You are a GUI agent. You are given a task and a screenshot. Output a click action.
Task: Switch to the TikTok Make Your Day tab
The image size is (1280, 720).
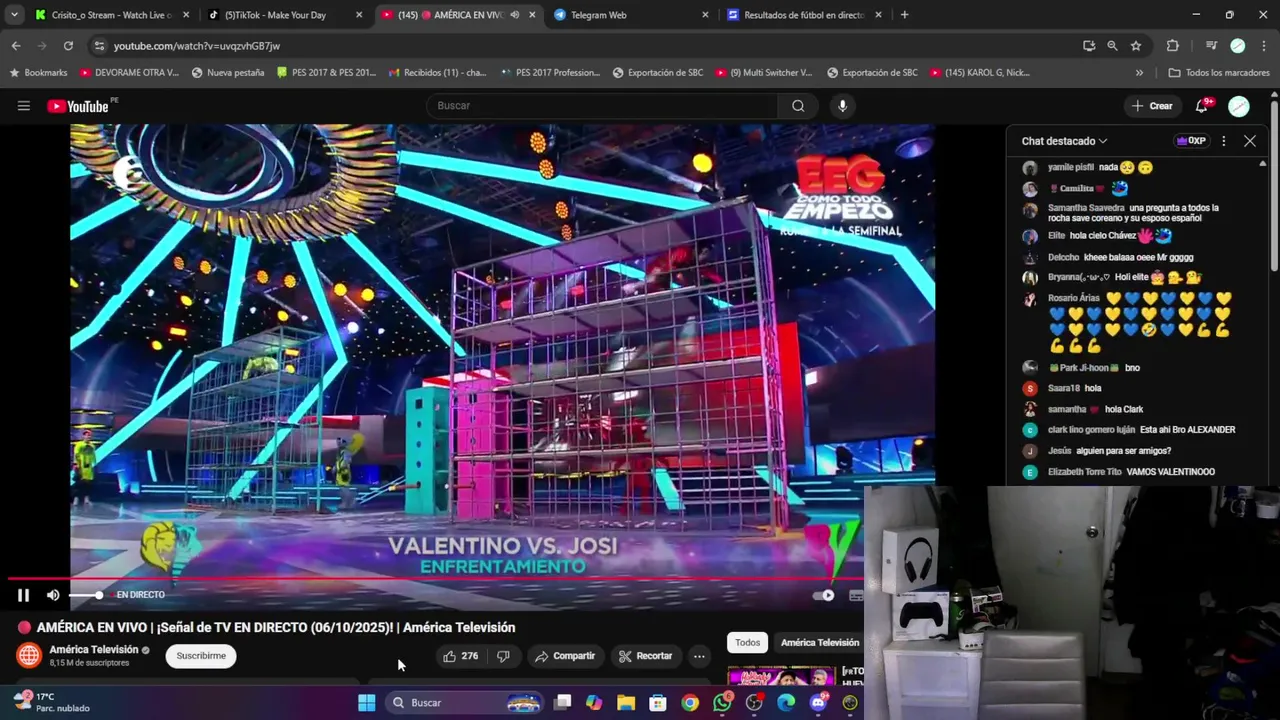click(284, 15)
